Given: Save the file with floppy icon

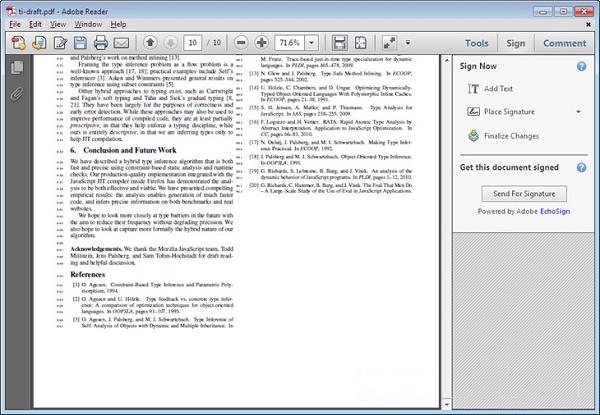Looking at the screenshot, I should pos(80,42).
